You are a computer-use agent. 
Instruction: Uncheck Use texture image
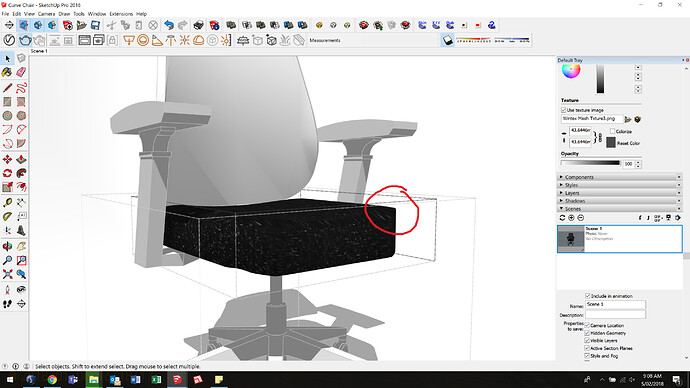(563, 110)
